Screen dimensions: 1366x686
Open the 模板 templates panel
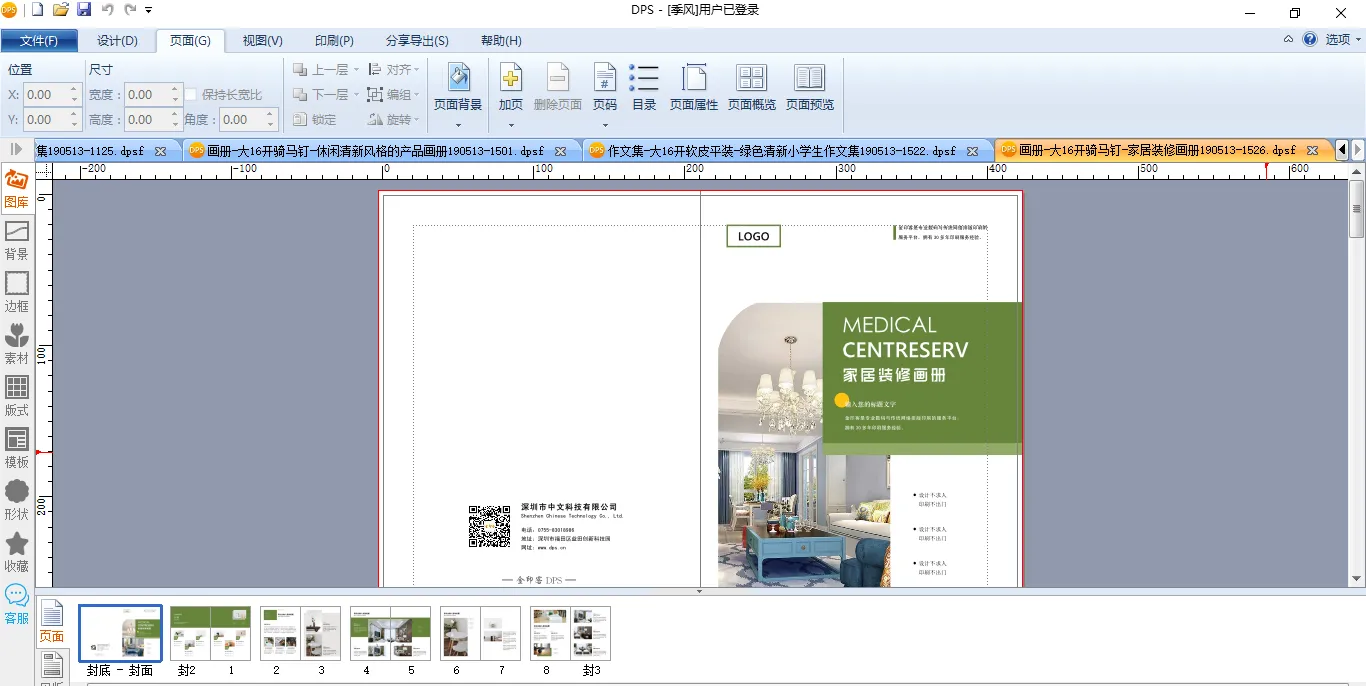[x=17, y=447]
